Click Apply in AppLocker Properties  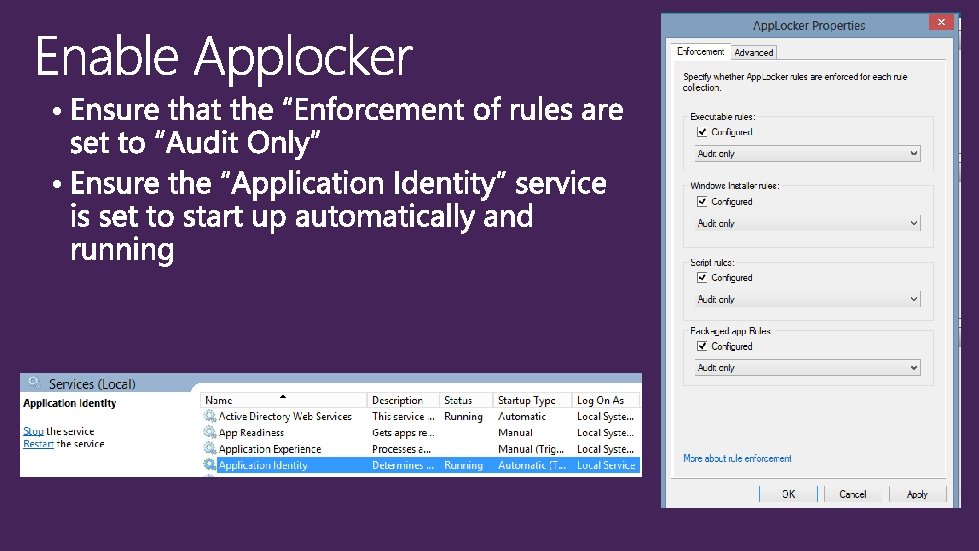pyautogui.click(x=917, y=494)
